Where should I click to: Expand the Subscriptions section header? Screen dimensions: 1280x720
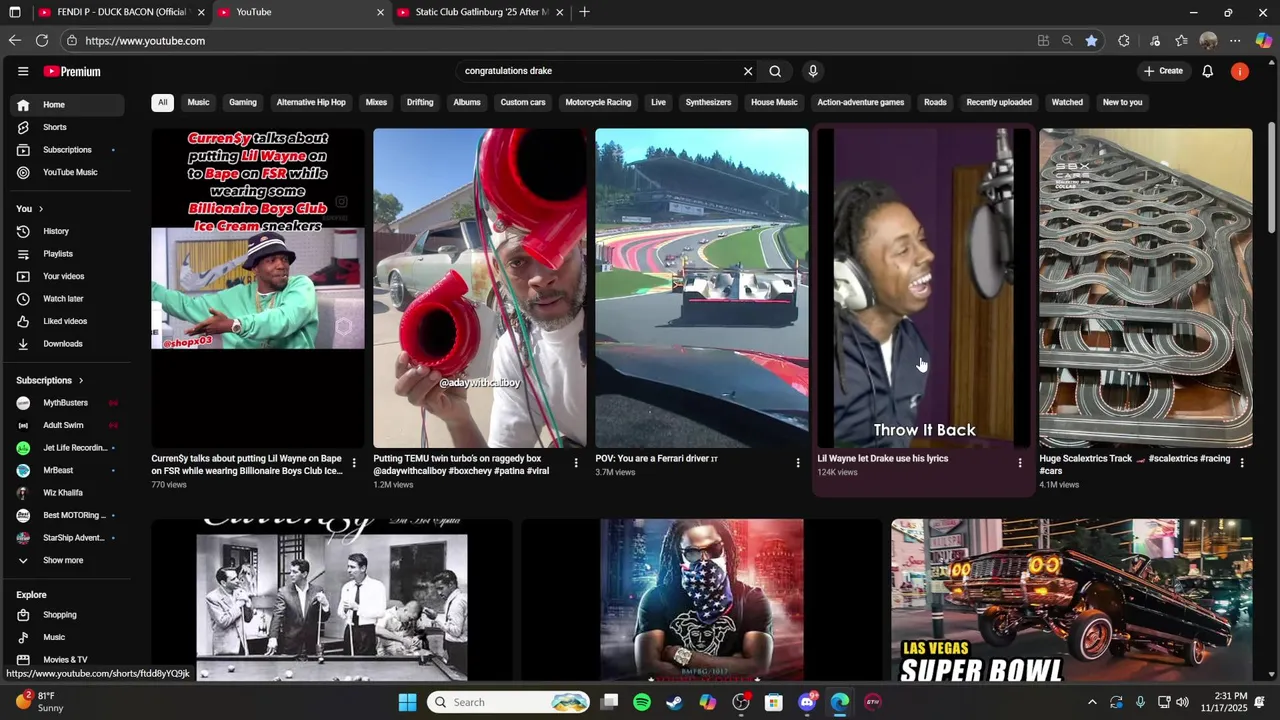coord(50,380)
